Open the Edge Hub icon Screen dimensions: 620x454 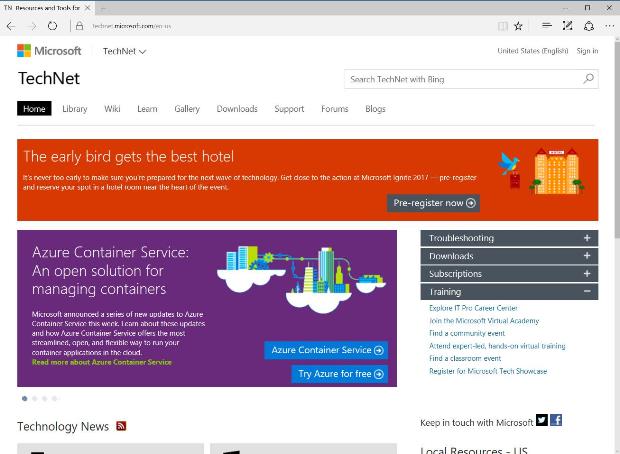coord(546,26)
